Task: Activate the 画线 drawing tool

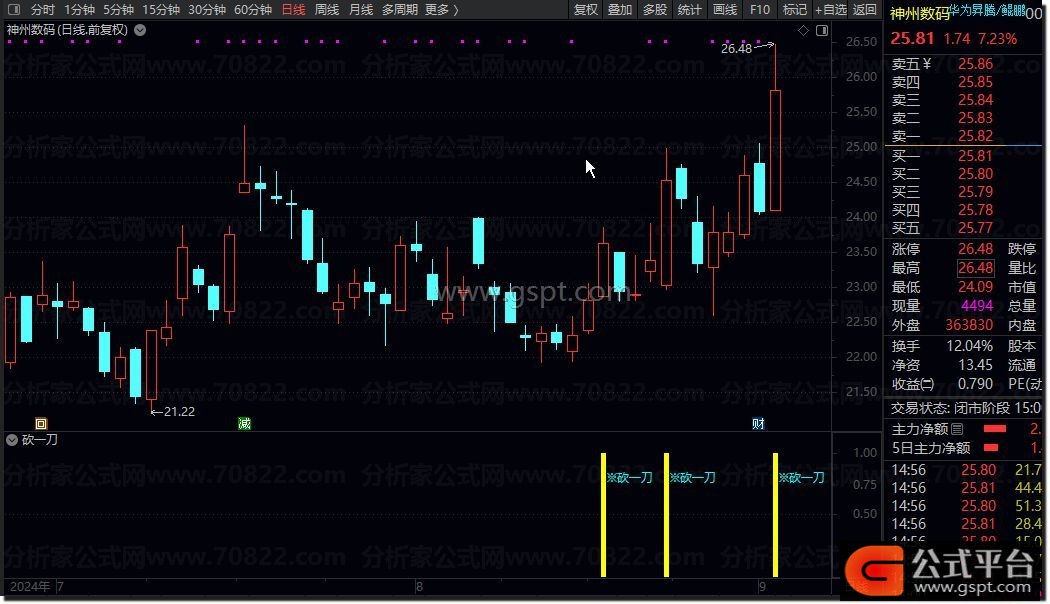Action: [725, 9]
